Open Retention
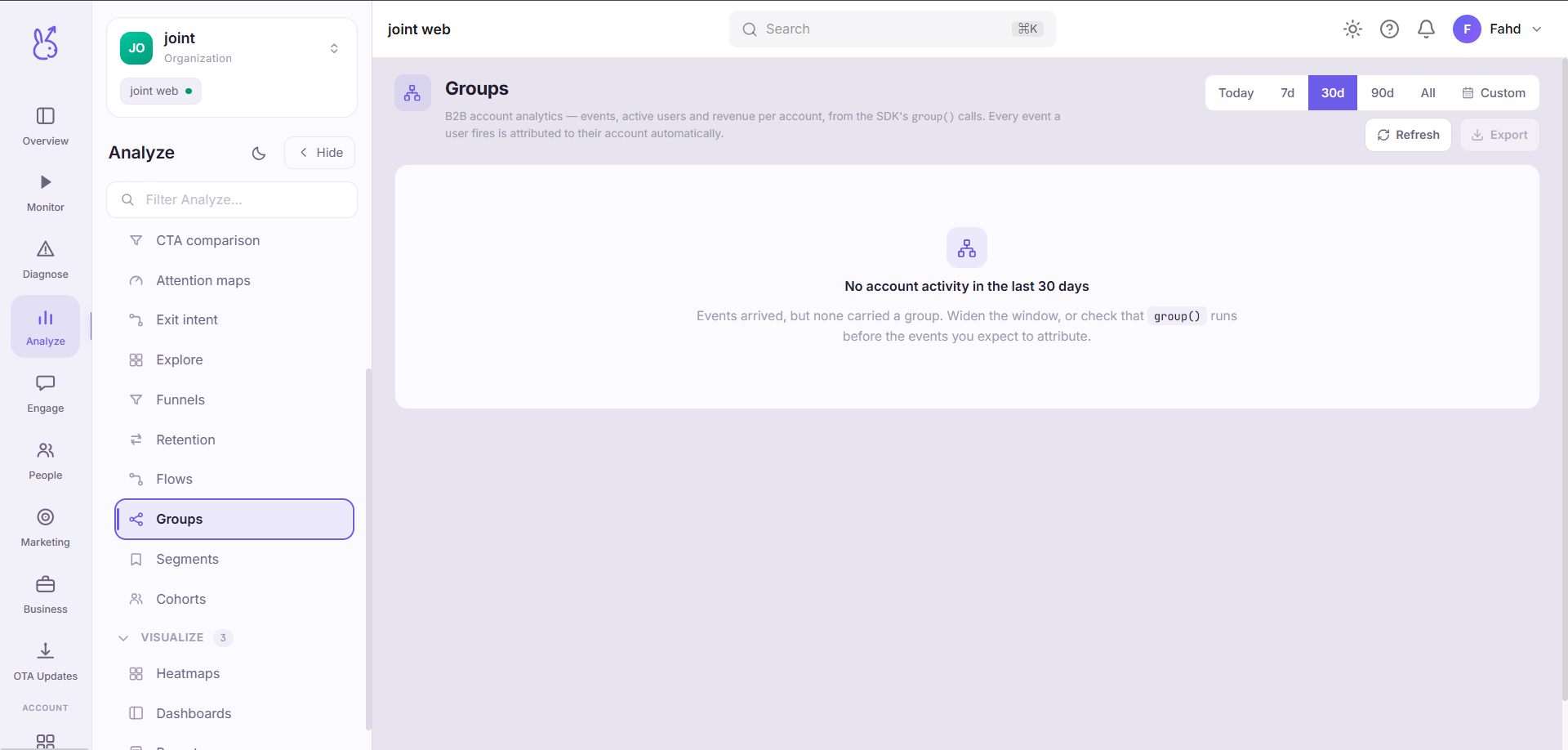This screenshot has width=1568, height=750. tap(234, 440)
